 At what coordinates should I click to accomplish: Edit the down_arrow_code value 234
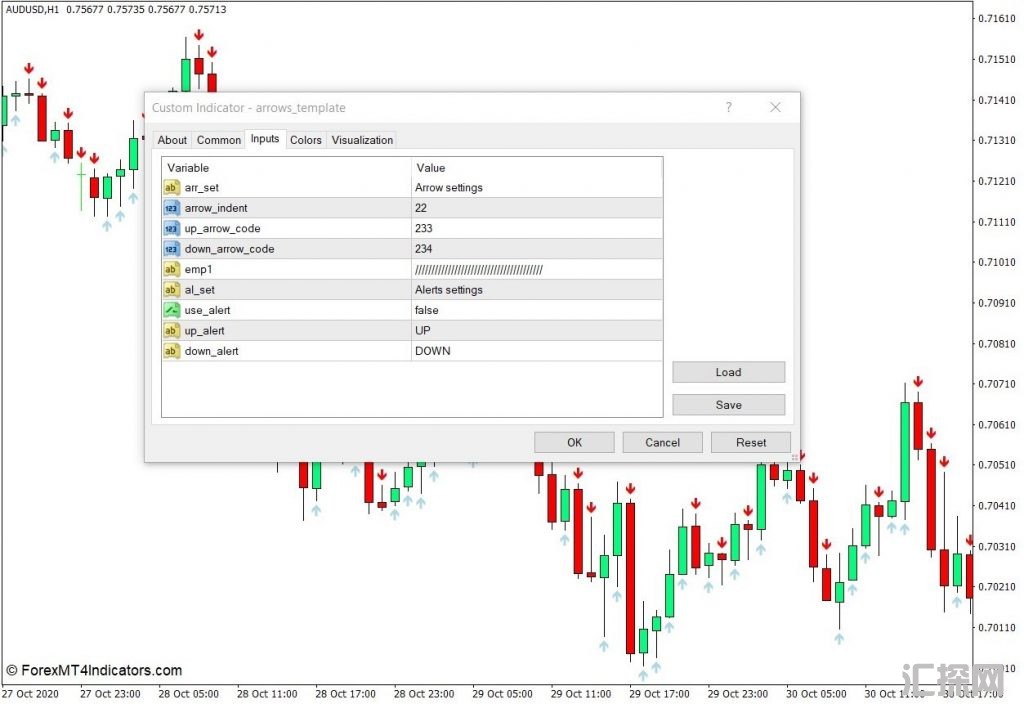click(x=537, y=249)
